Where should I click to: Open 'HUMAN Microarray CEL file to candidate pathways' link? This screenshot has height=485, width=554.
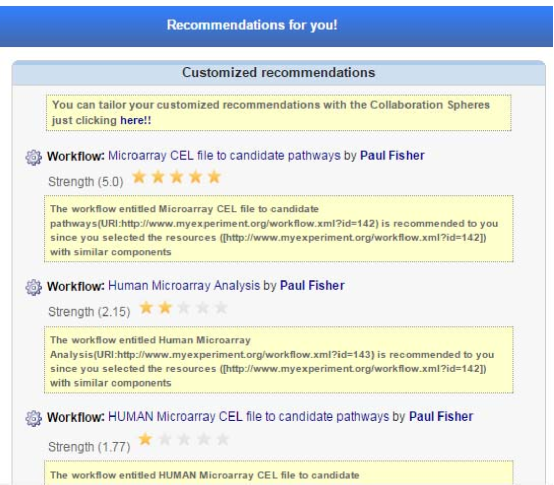click(249, 416)
